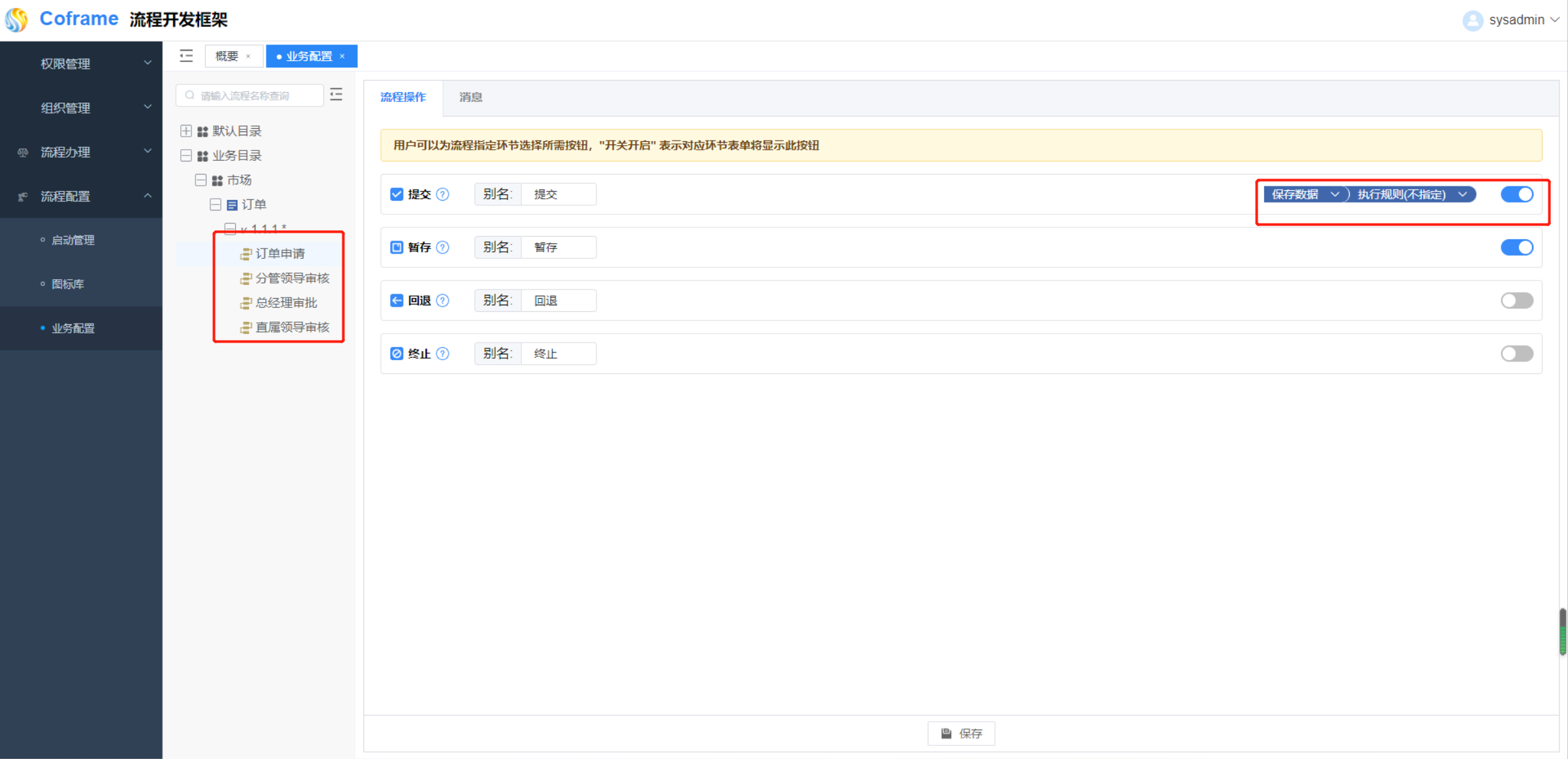The image size is (1568, 759).
Task: Click the tree list toggle icon beside the search box
Action: coord(336,95)
